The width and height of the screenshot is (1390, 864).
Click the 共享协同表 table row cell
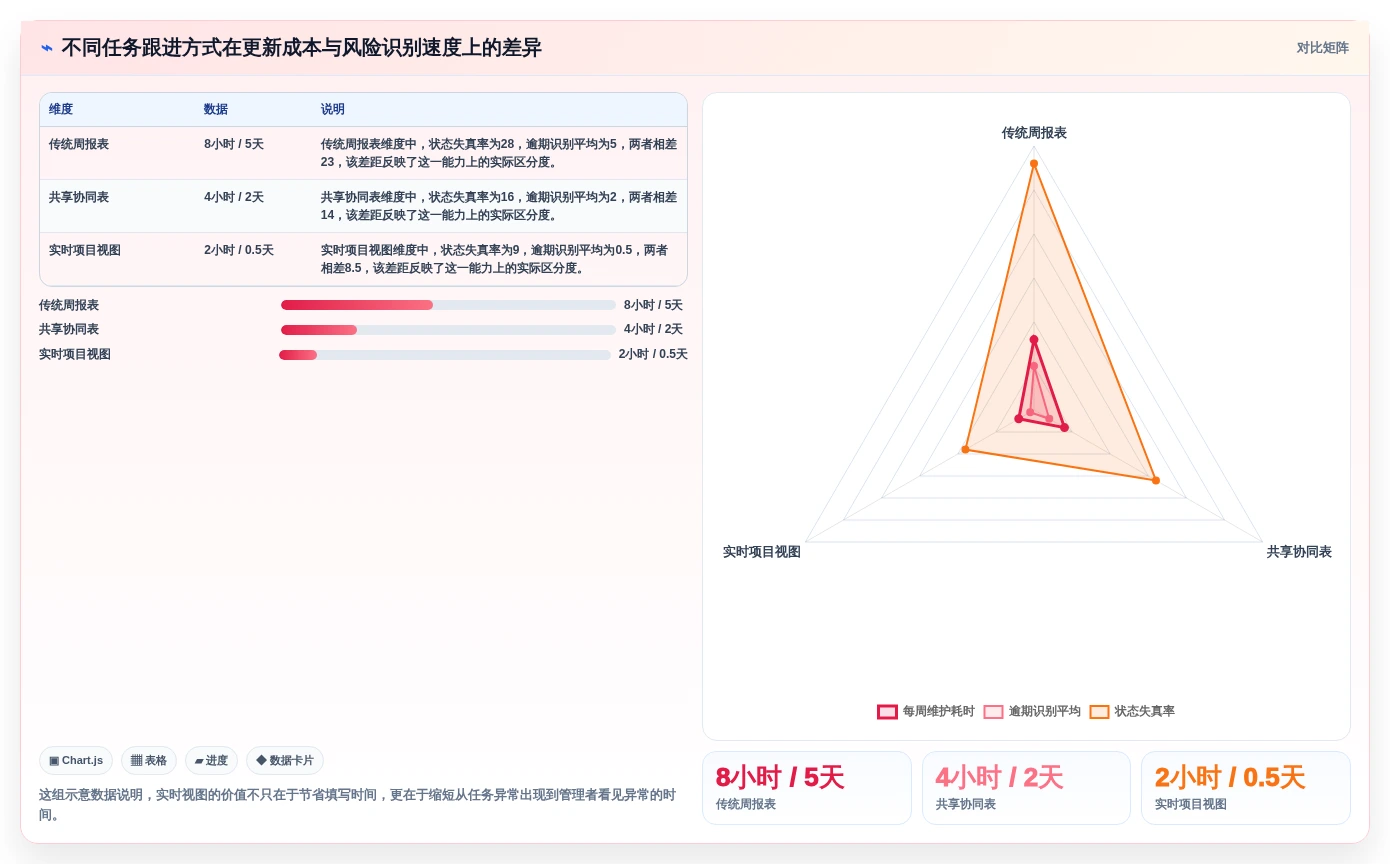point(79,197)
